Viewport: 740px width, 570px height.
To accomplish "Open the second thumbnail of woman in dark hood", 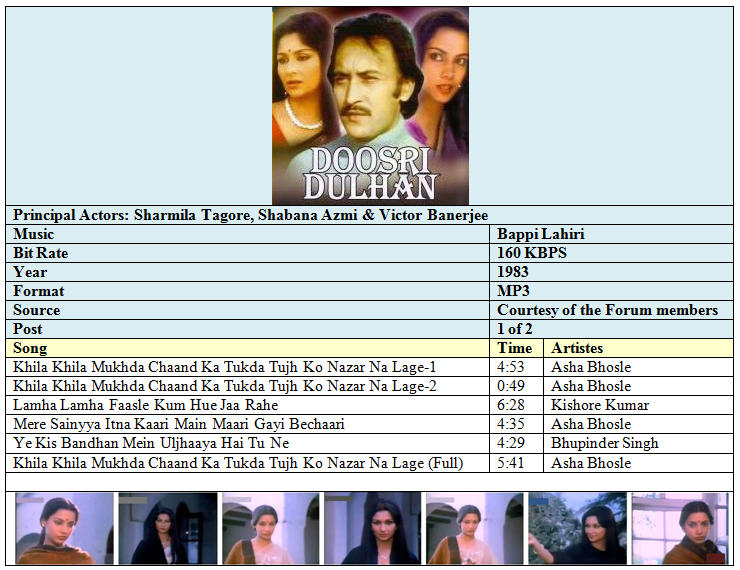I will (168, 528).
